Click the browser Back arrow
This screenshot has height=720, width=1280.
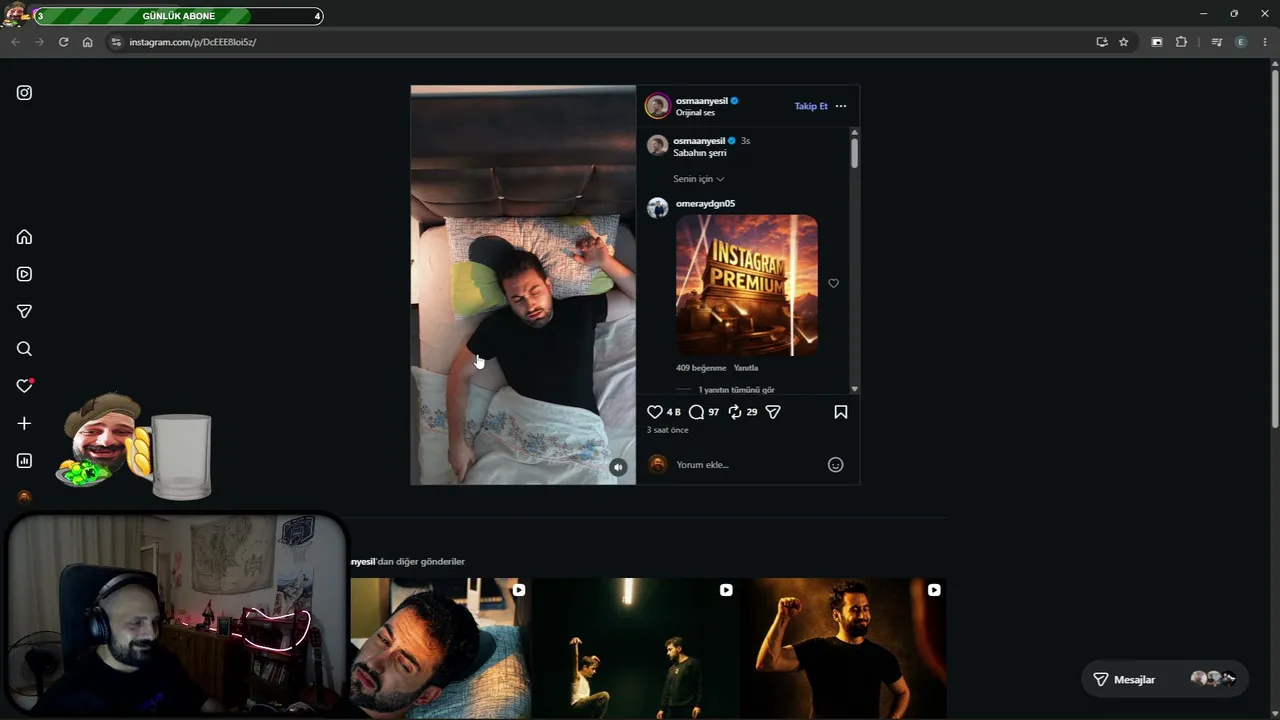15,42
